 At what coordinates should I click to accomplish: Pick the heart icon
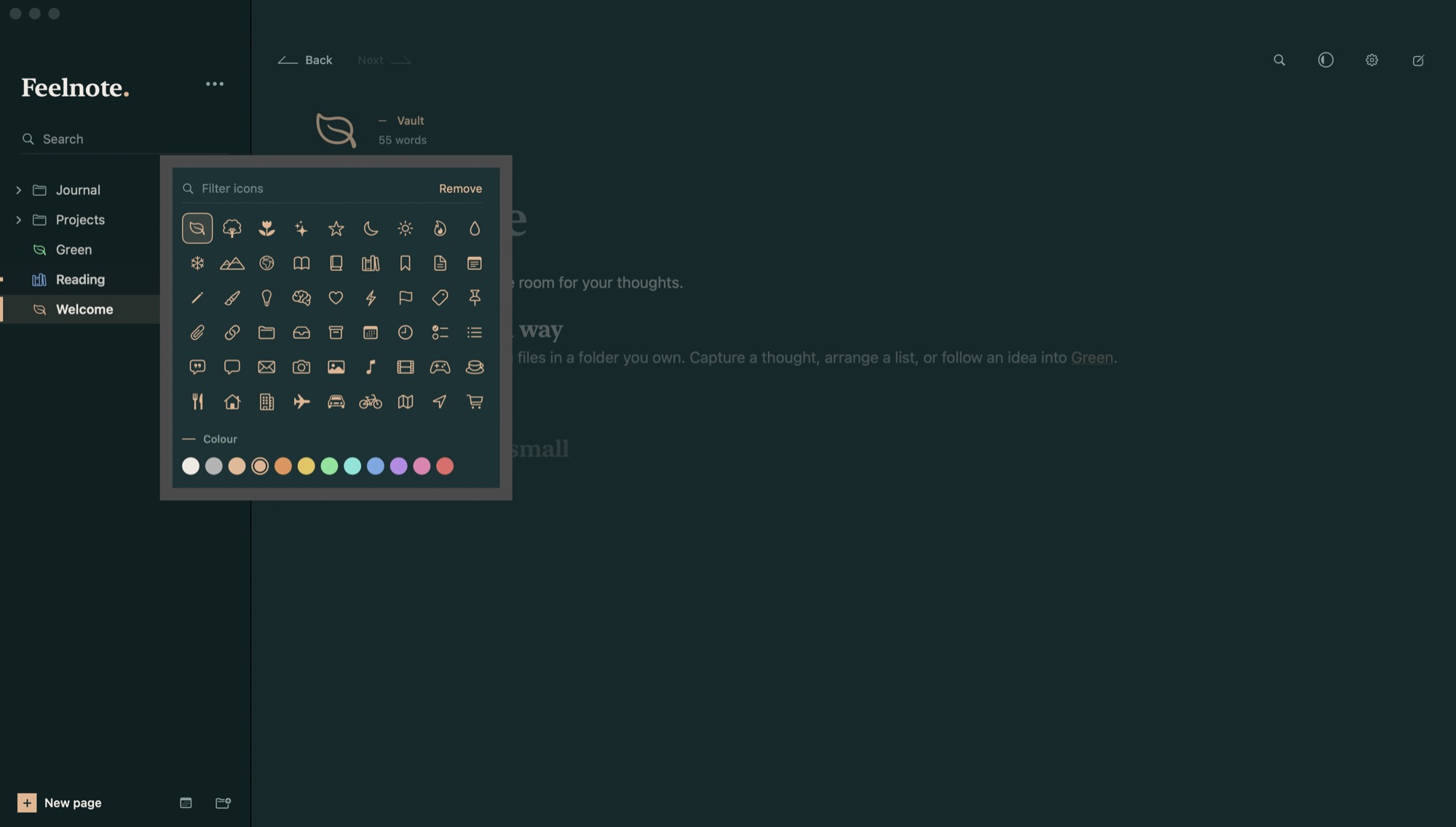point(336,298)
